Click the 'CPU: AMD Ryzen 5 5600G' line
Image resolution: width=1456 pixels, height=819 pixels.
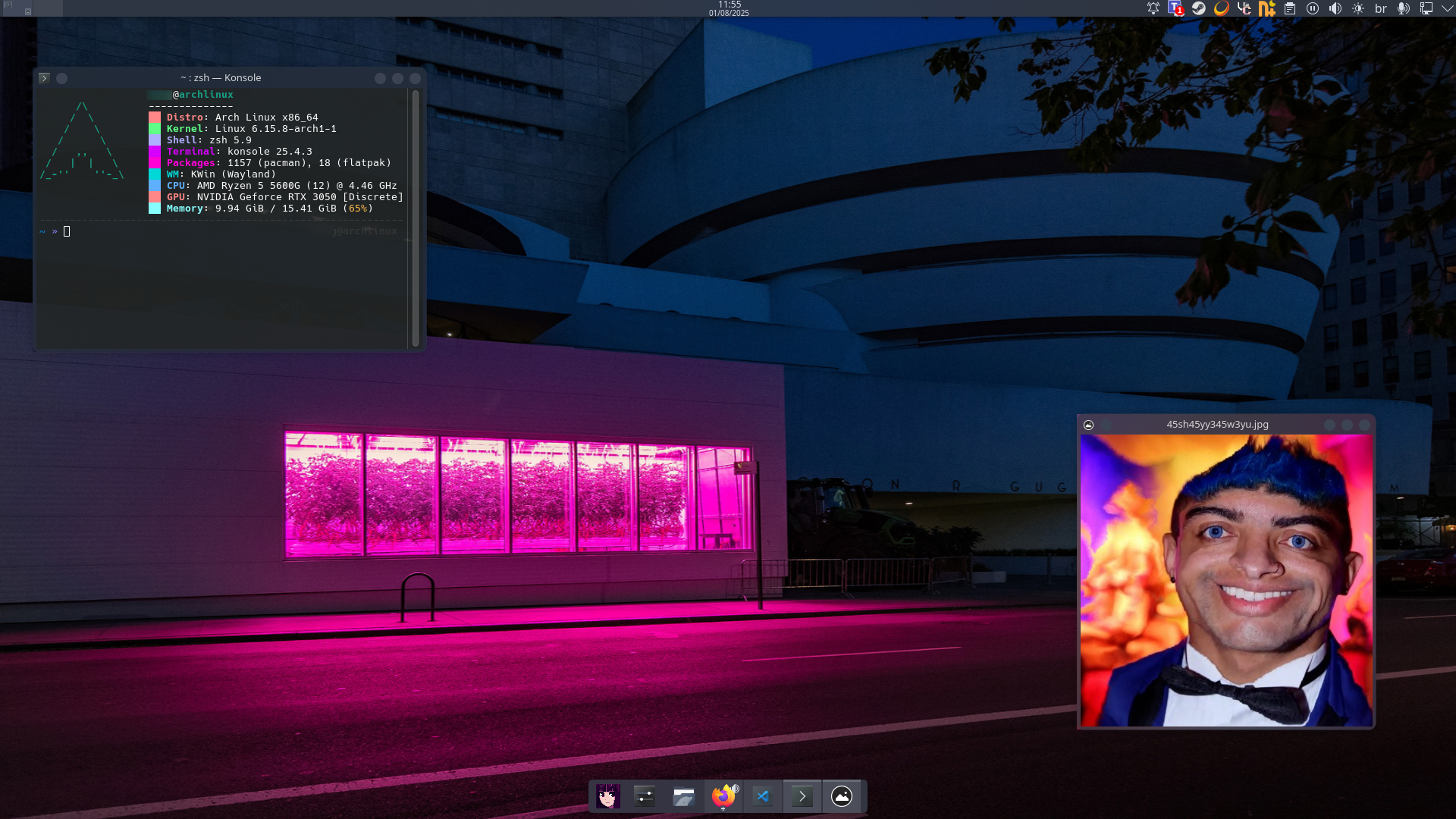[282, 186]
